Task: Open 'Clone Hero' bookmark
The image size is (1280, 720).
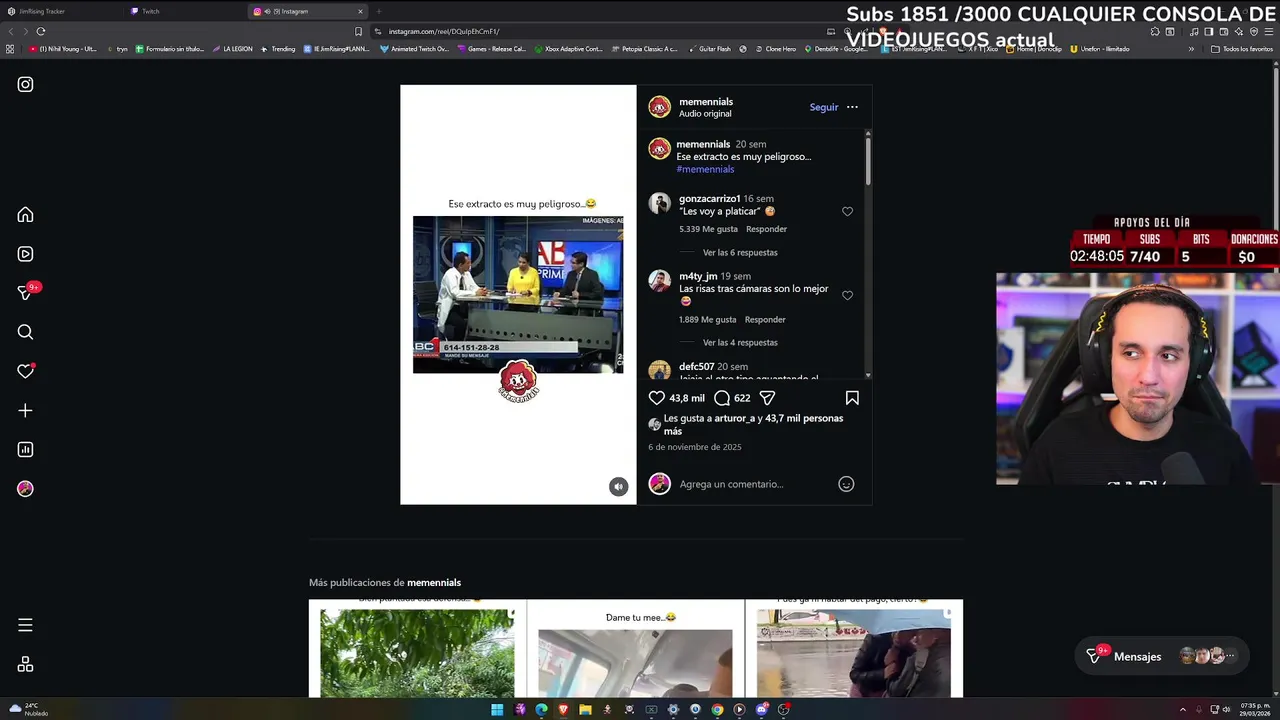Action: click(775, 49)
